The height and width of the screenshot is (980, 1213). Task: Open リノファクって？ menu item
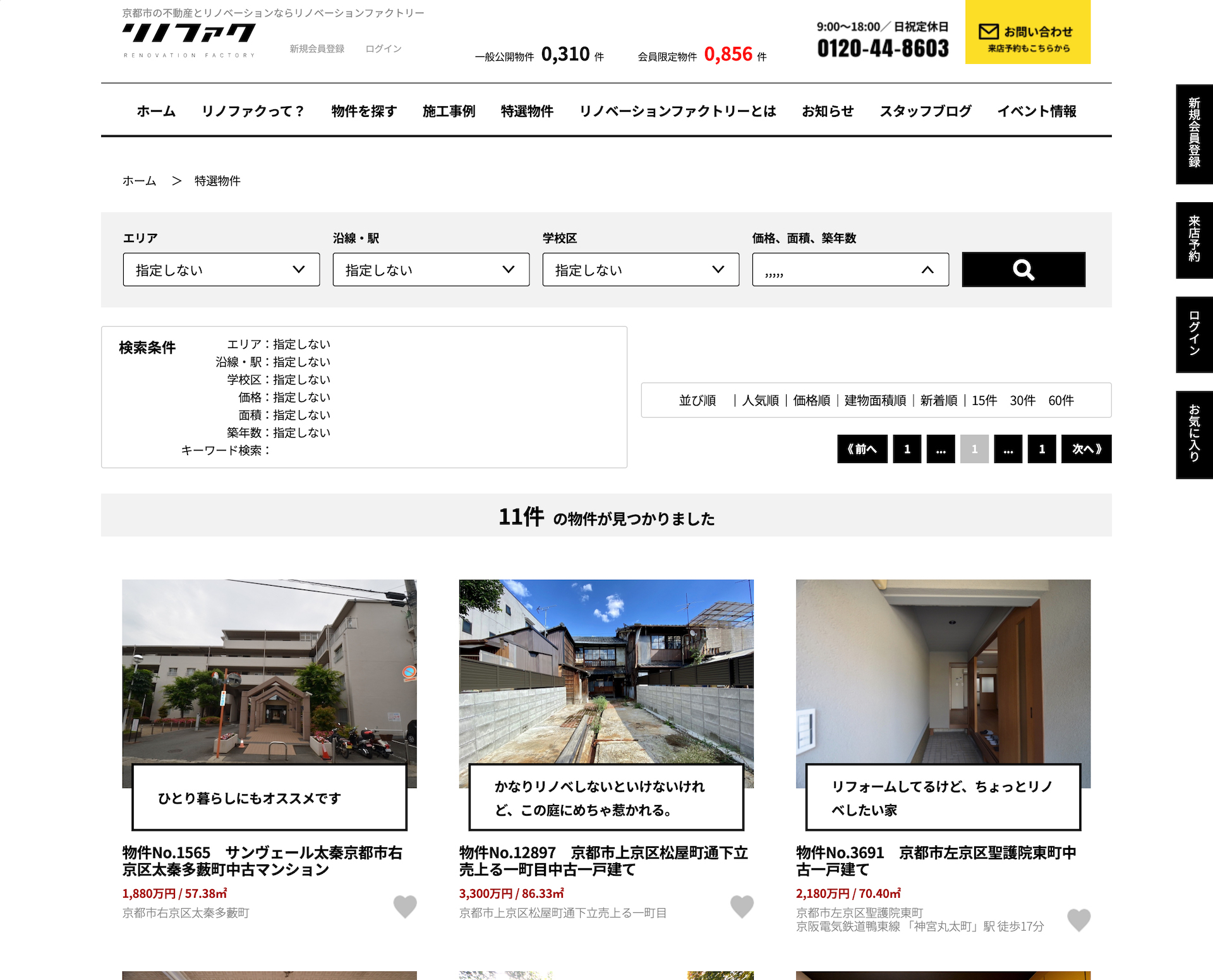pos(253,111)
